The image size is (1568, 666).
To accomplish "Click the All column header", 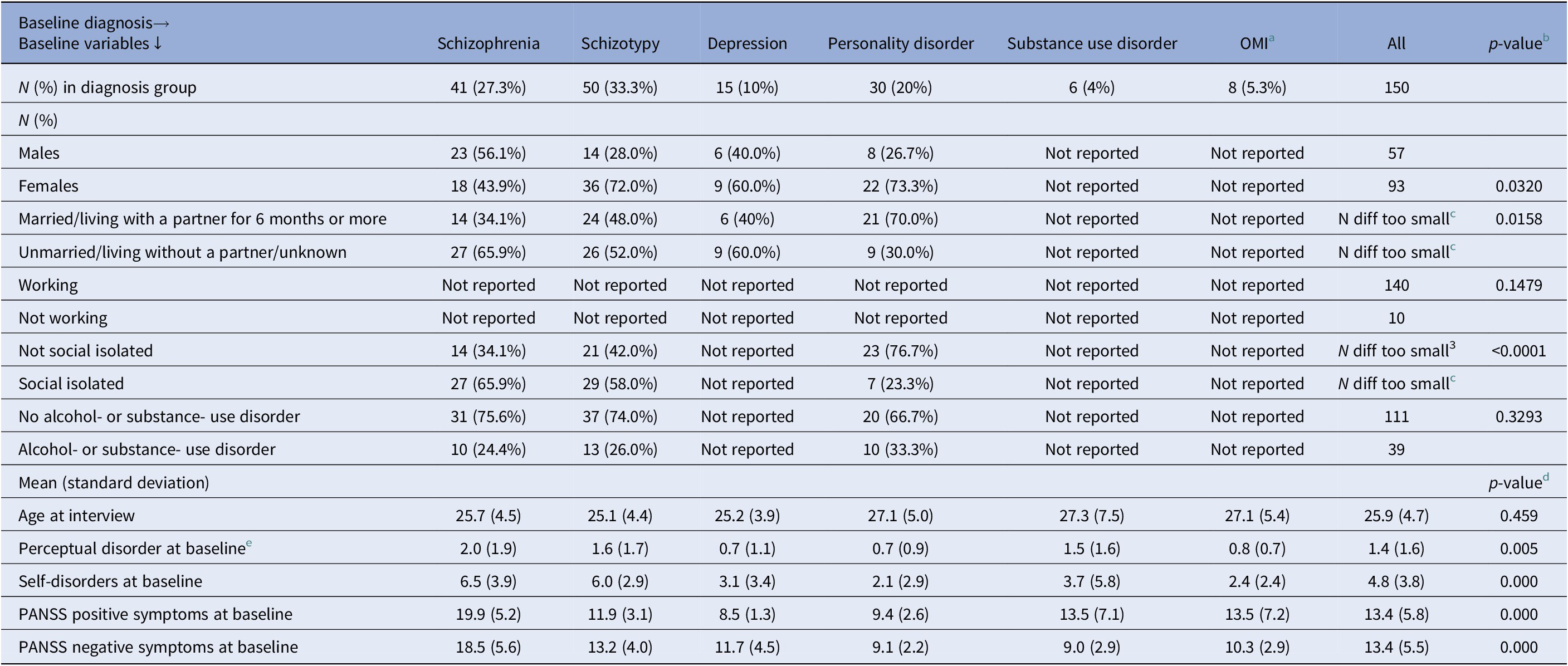I will pyautogui.click(x=1396, y=44).
